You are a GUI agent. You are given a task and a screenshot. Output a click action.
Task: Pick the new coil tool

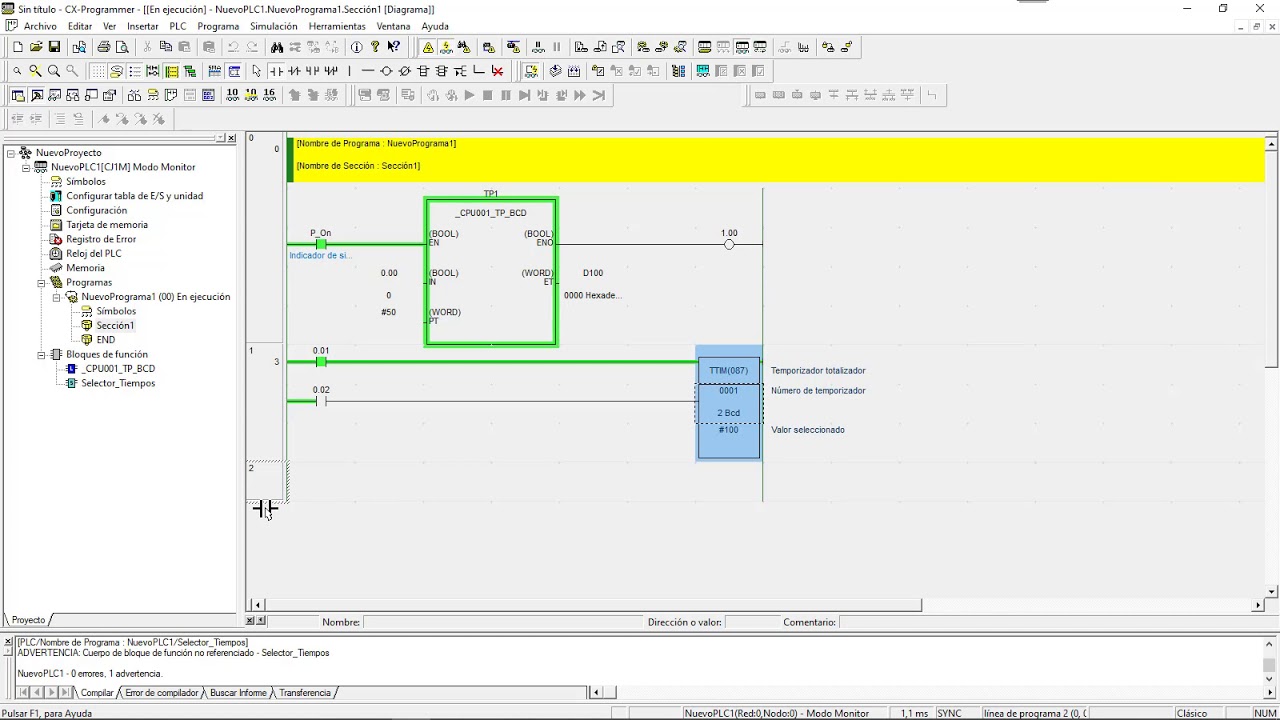click(x=386, y=71)
